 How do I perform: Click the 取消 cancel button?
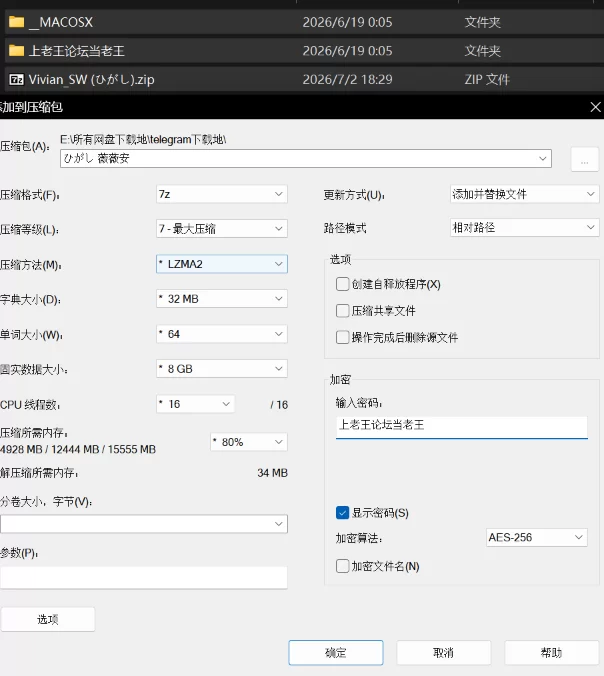click(x=444, y=653)
